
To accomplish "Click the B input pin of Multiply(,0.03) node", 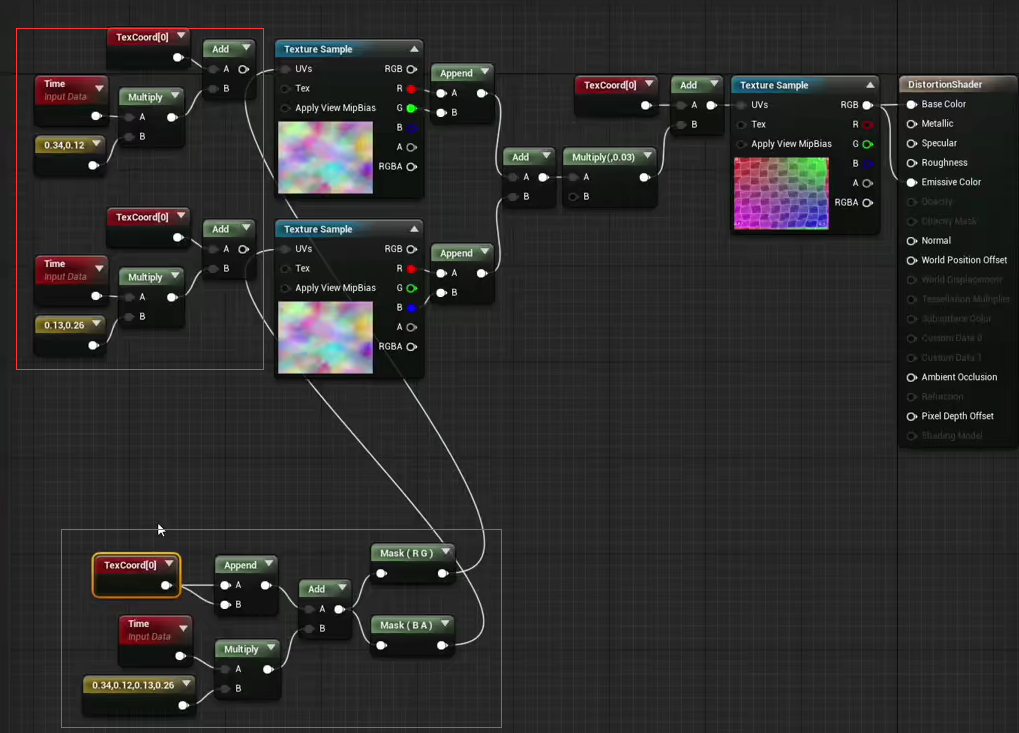I will point(573,197).
